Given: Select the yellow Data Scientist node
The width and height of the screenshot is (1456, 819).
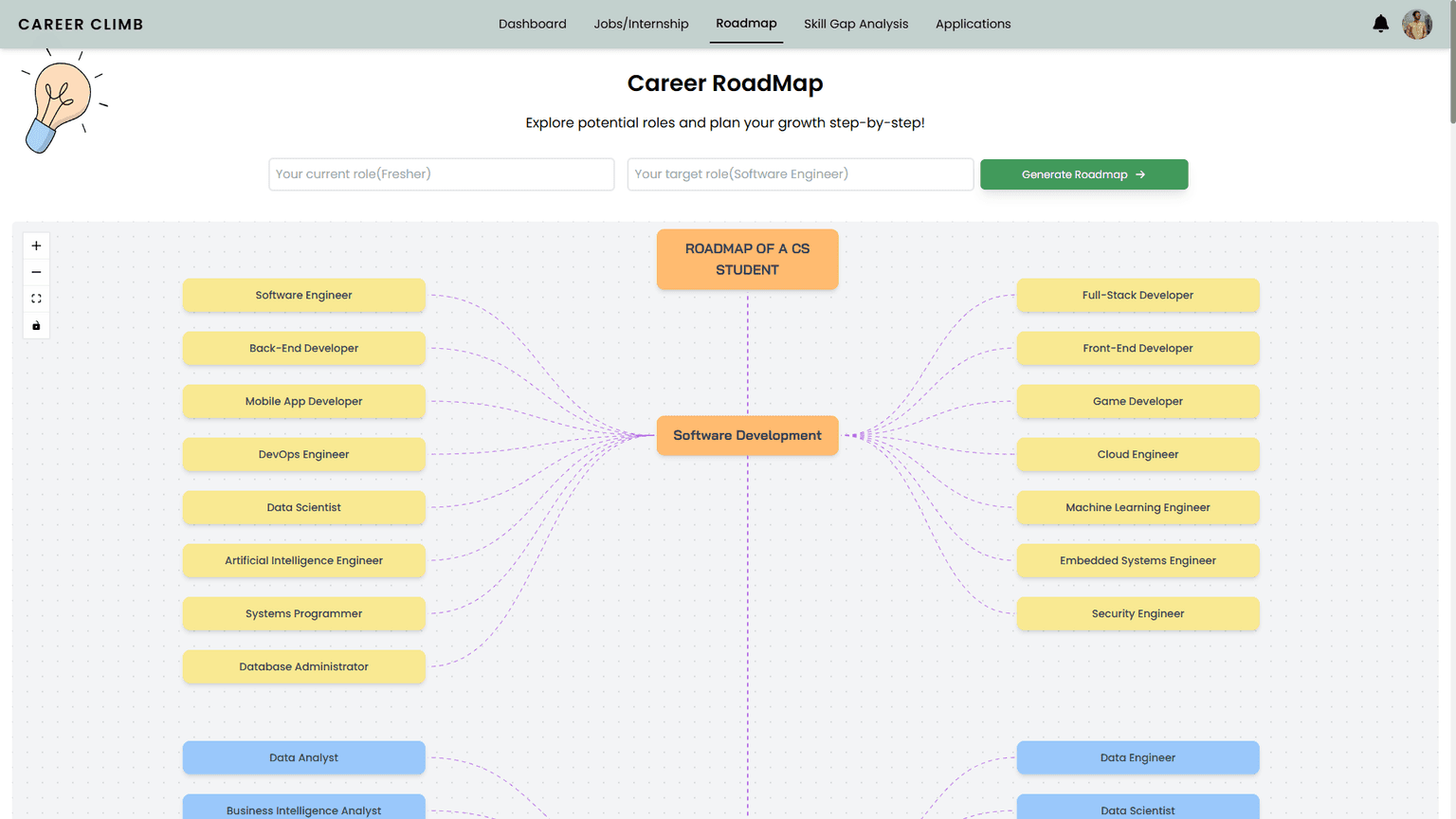Looking at the screenshot, I should tap(304, 507).
